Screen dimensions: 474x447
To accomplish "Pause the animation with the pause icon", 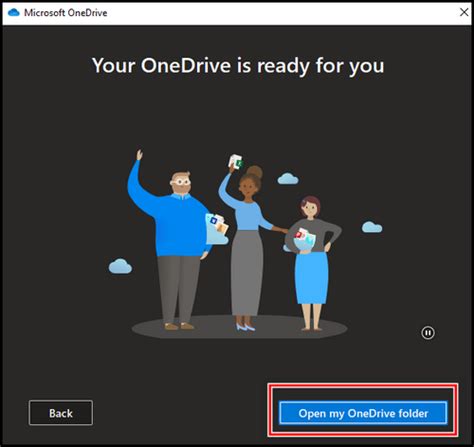I will tap(428, 333).
